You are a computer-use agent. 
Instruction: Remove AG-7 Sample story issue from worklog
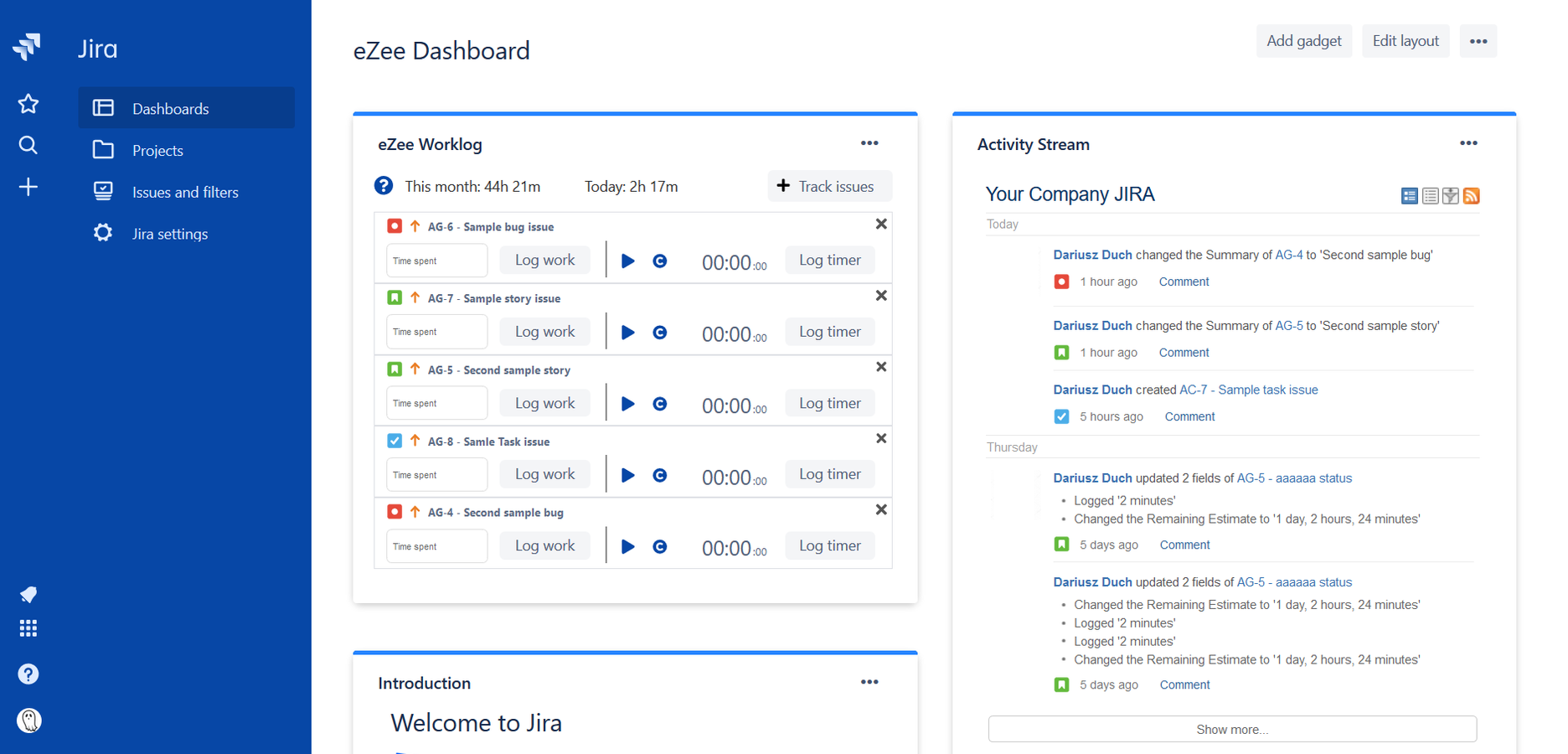tap(881, 296)
